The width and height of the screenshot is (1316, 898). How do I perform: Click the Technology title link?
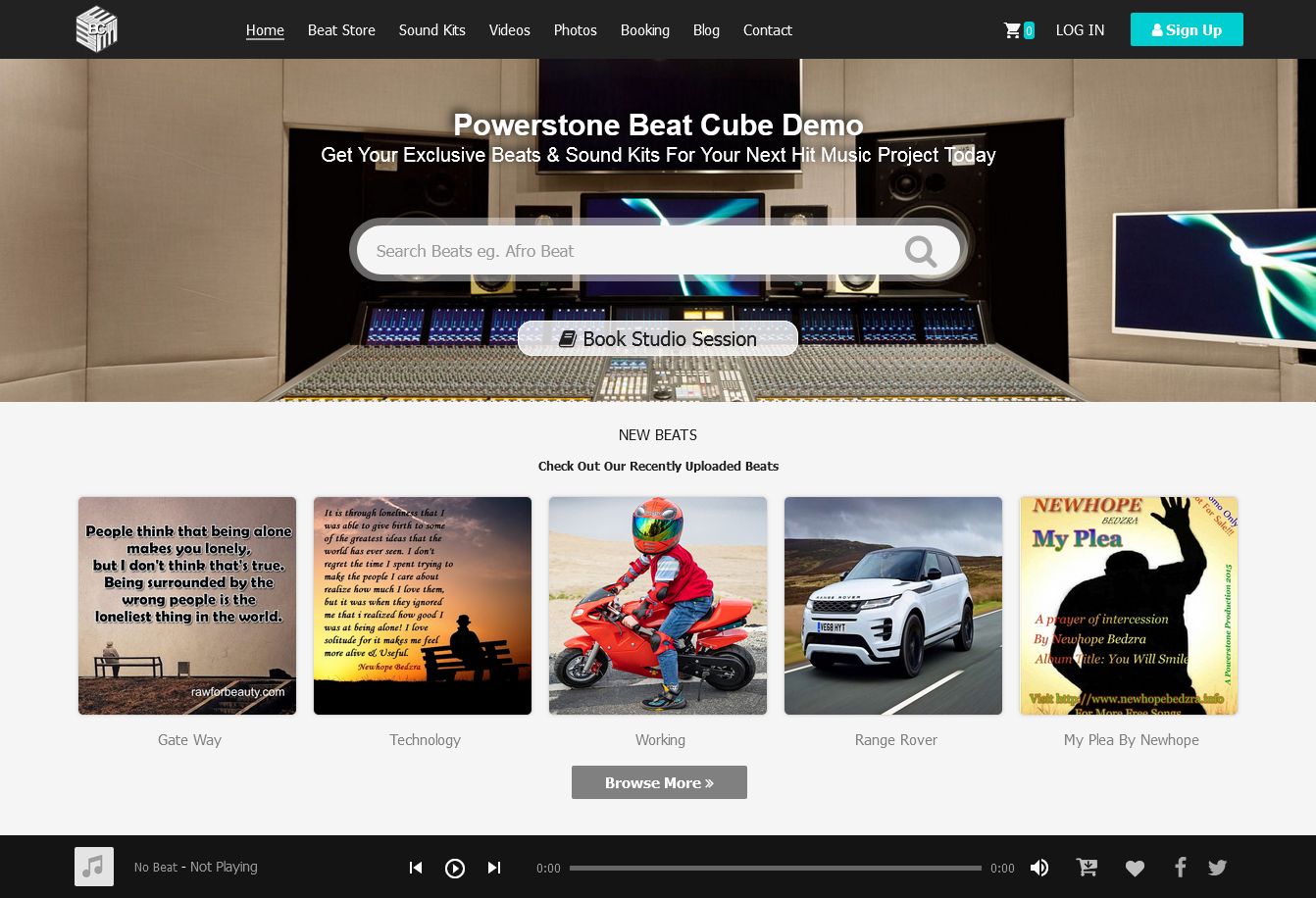[425, 740]
